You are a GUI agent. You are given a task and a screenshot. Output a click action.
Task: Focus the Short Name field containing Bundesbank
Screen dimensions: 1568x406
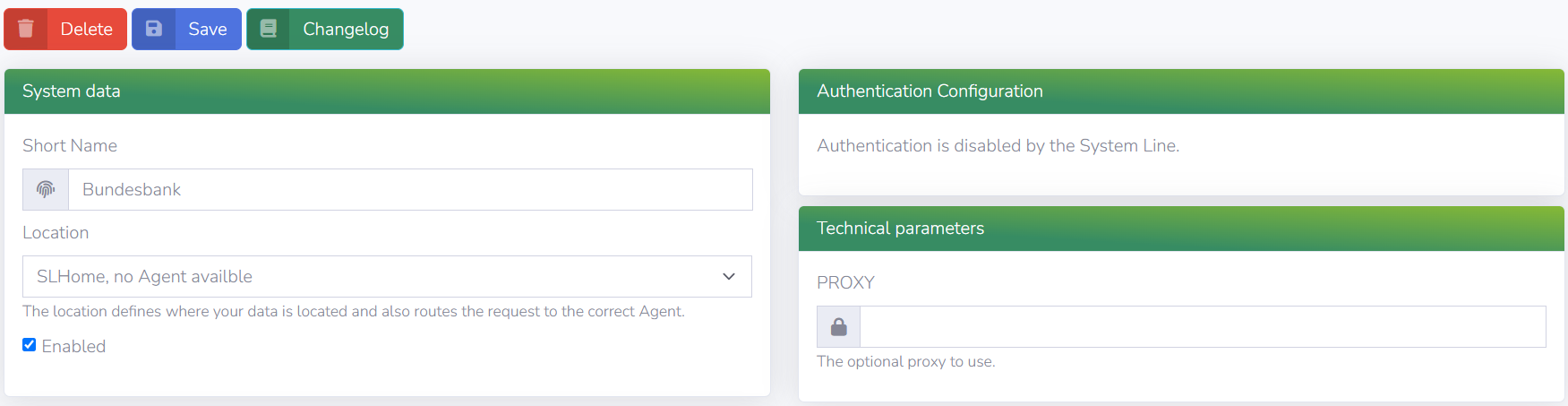coord(410,190)
